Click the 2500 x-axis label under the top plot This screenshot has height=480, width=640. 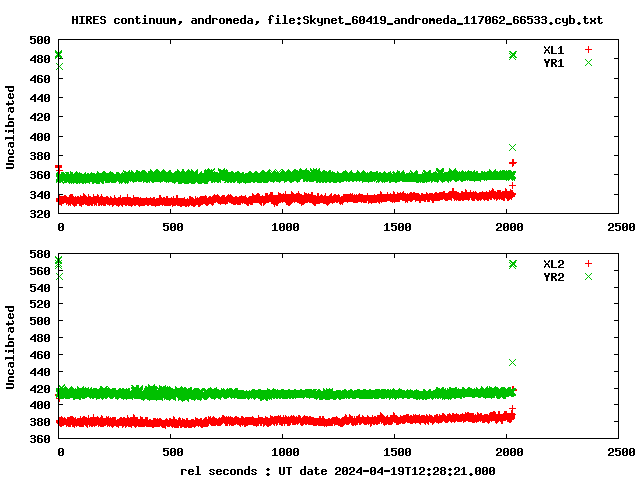point(621,227)
